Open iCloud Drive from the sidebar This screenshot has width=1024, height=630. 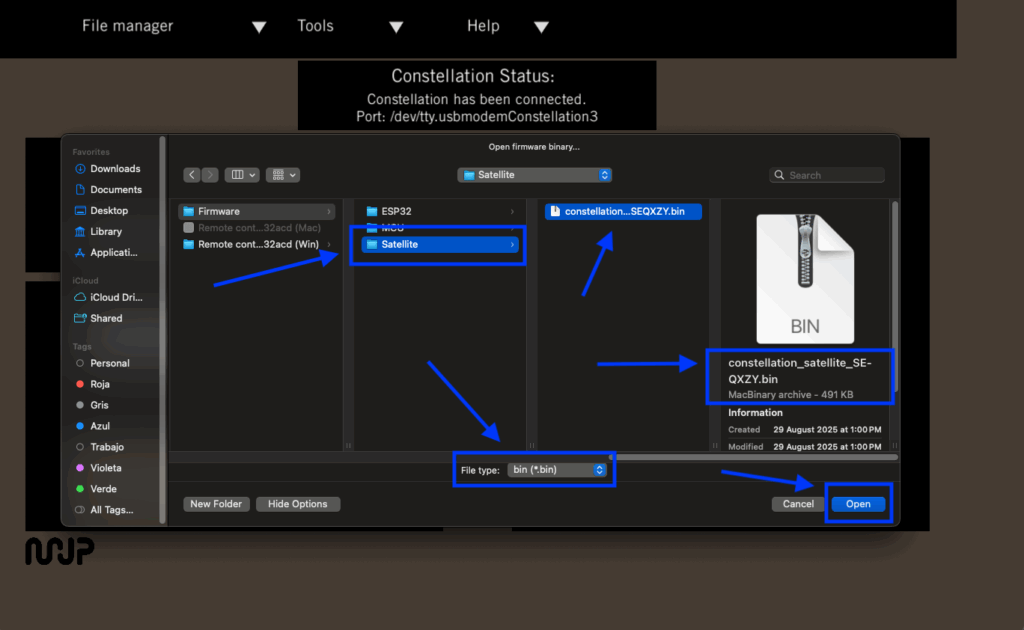pyautogui.click(x=116, y=297)
